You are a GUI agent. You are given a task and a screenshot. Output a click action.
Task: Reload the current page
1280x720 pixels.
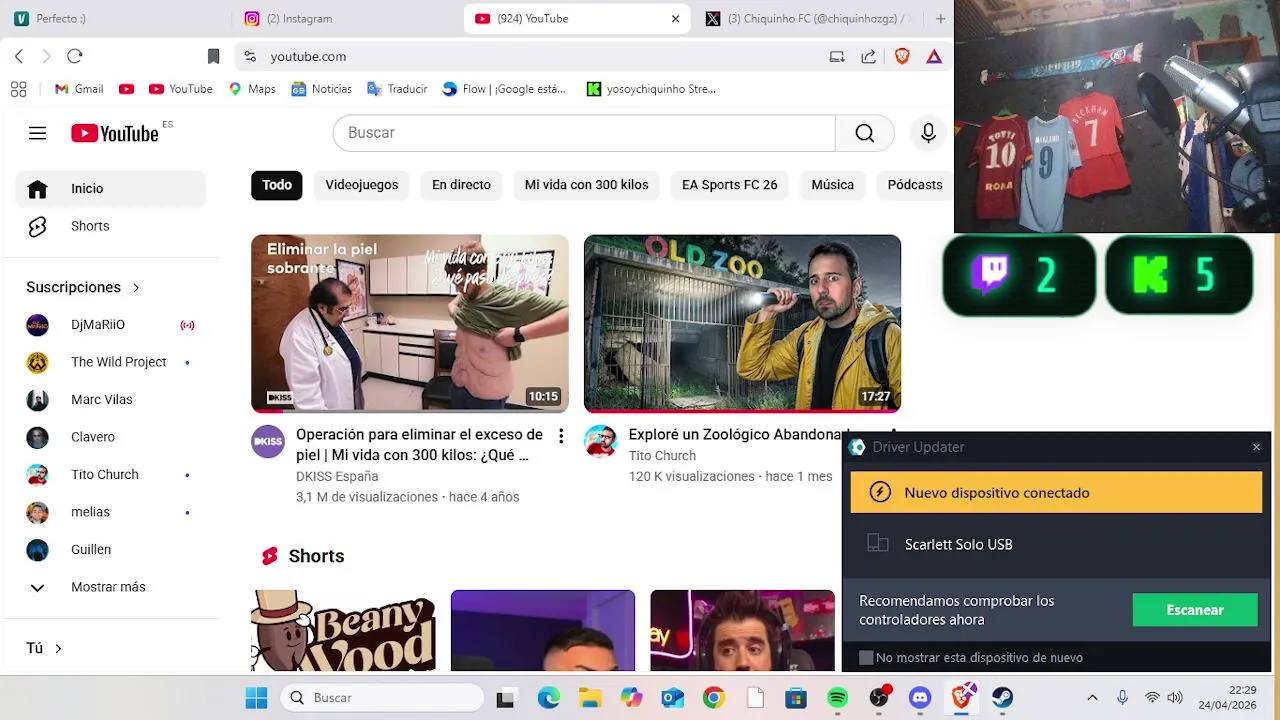(75, 56)
